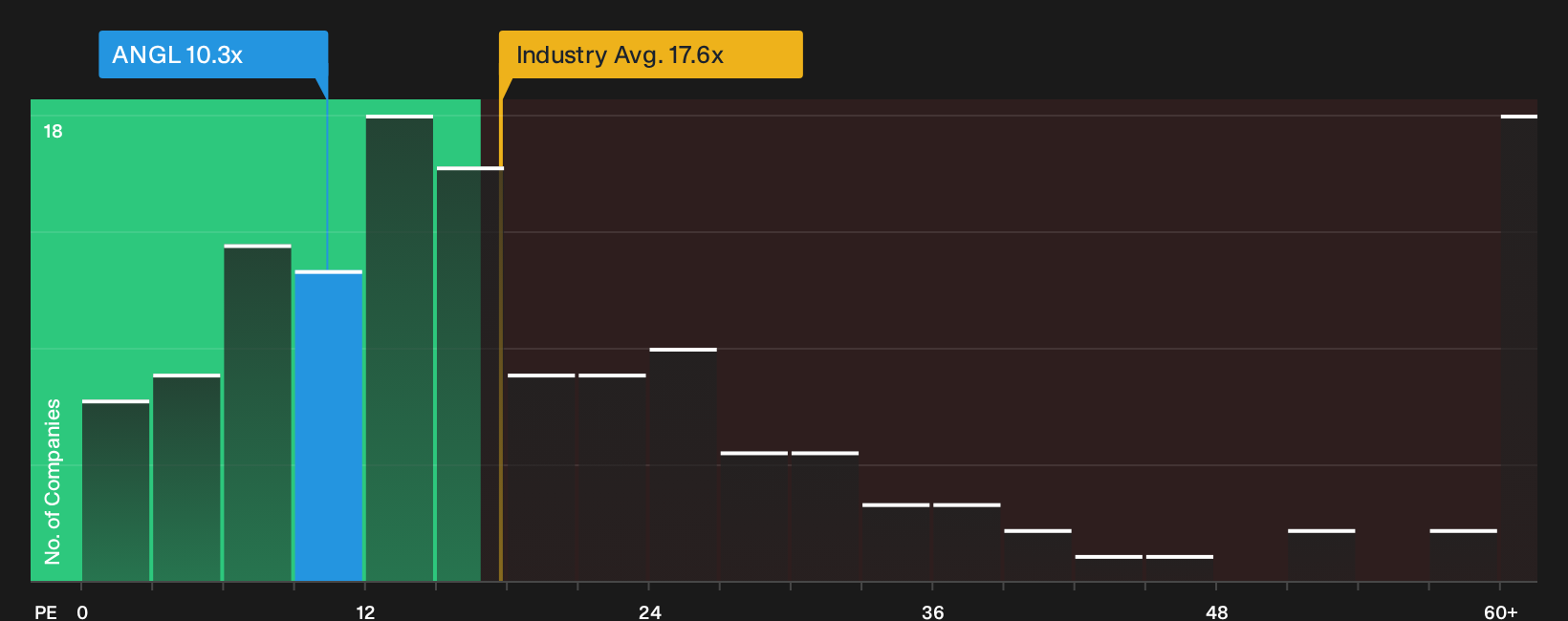Click the y-axis value 18
This screenshot has width=1568, height=621.
[x=53, y=131]
